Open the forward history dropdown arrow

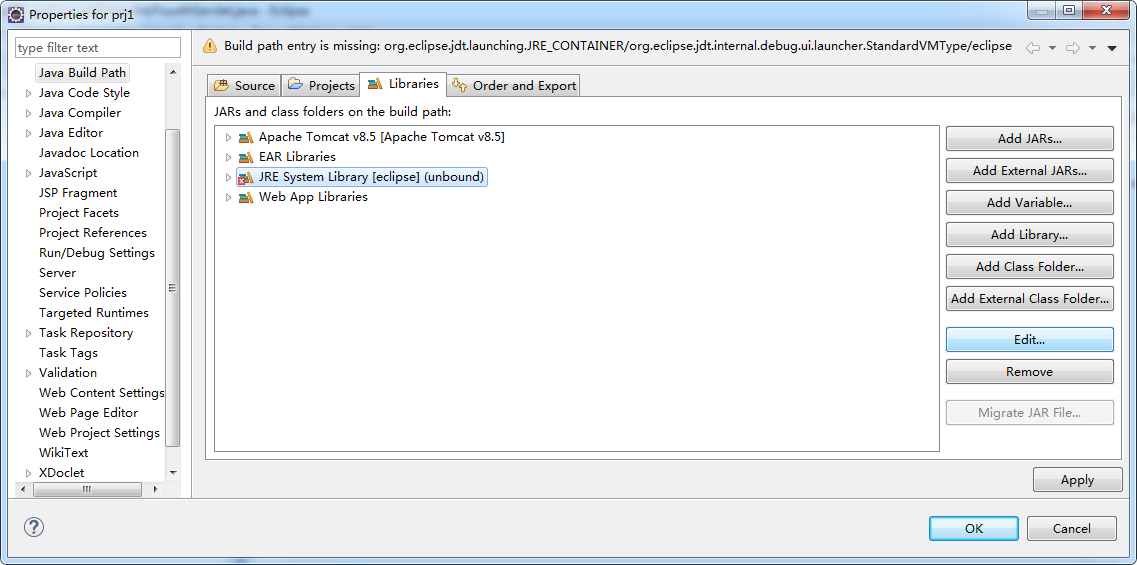click(x=1093, y=48)
